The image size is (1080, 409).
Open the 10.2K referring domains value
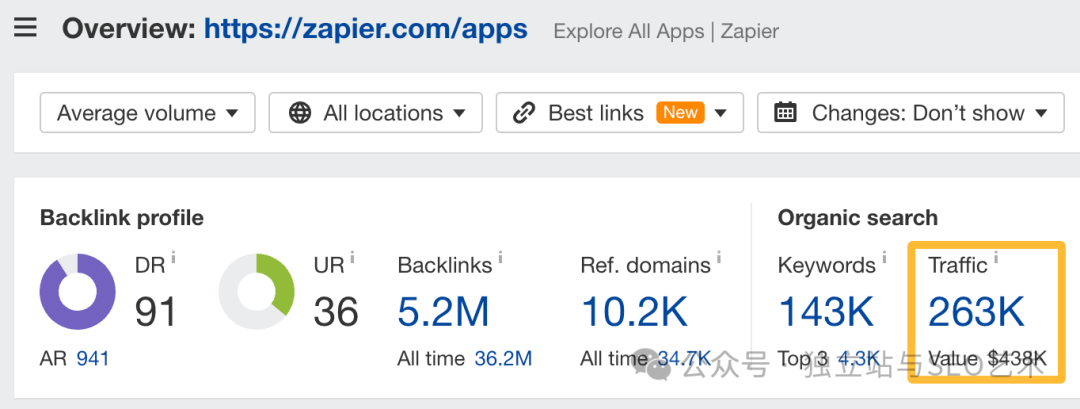[634, 312]
